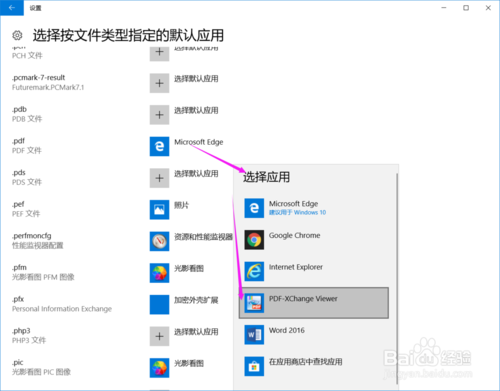Screen dimensions: 500x391
Task: Select the Internet Explorer icon in popup
Action: click(254, 271)
